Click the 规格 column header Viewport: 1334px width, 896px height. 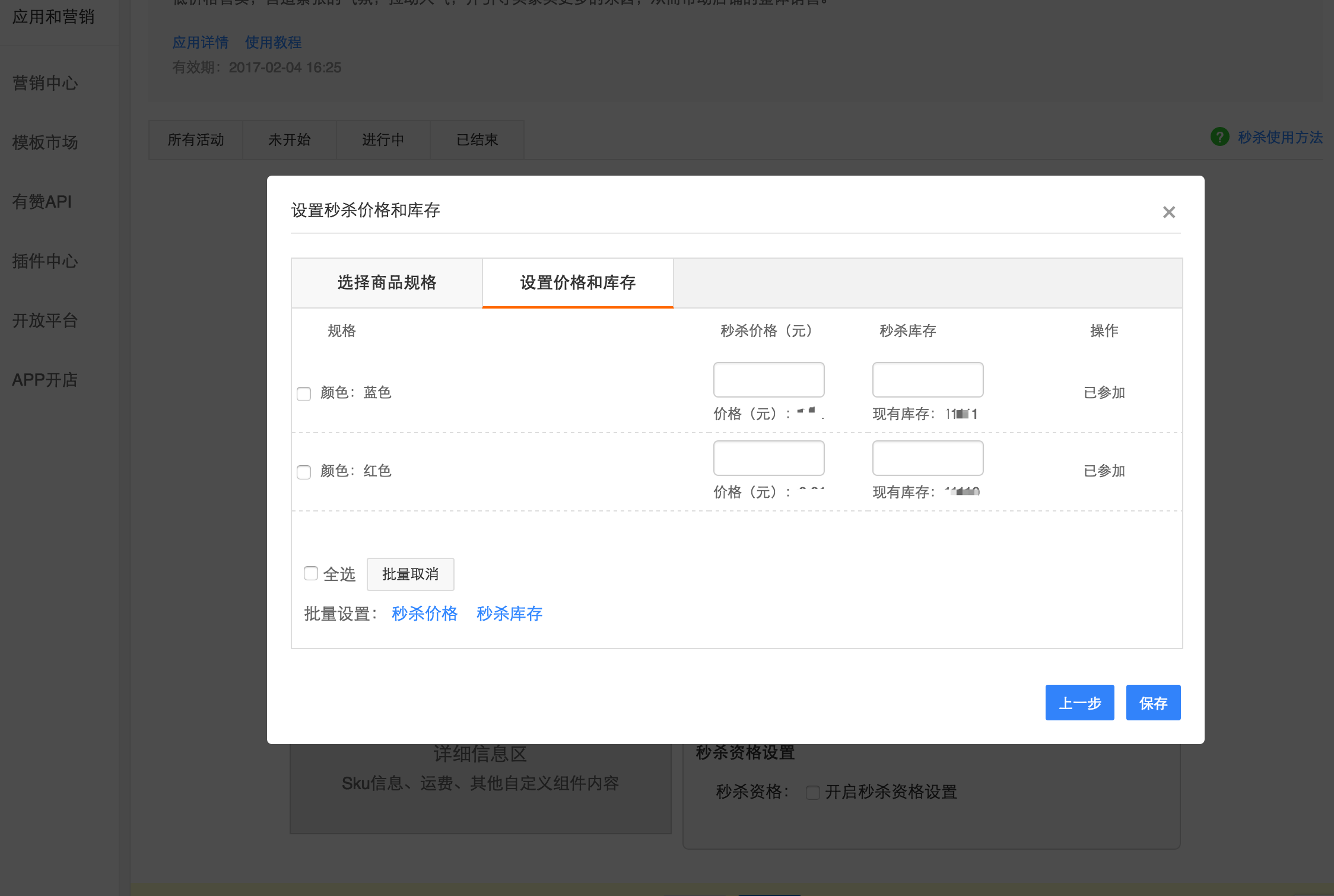pos(342,331)
